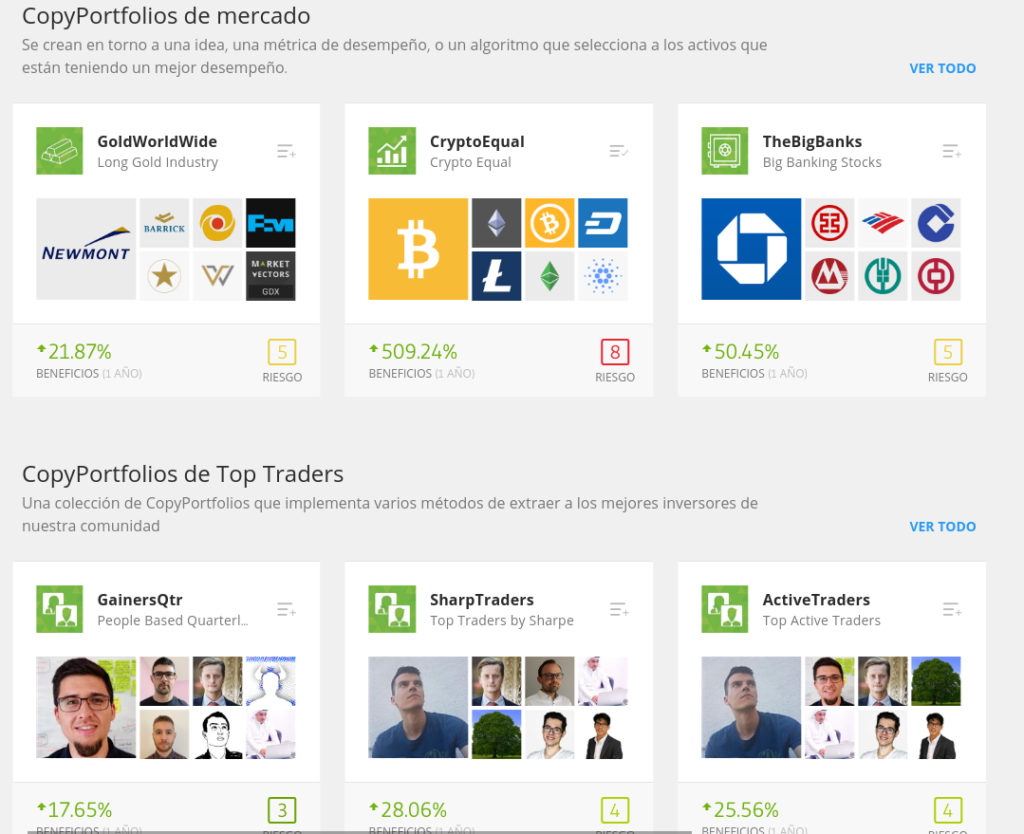Add SharpTraders to watchlist

click(x=618, y=610)
